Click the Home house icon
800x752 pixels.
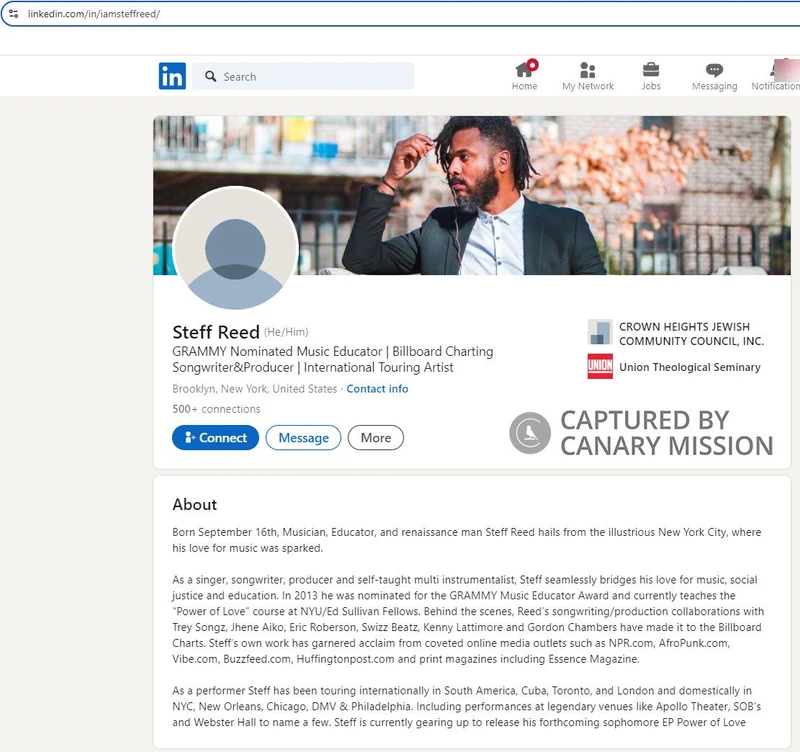(x=524, y=69)
